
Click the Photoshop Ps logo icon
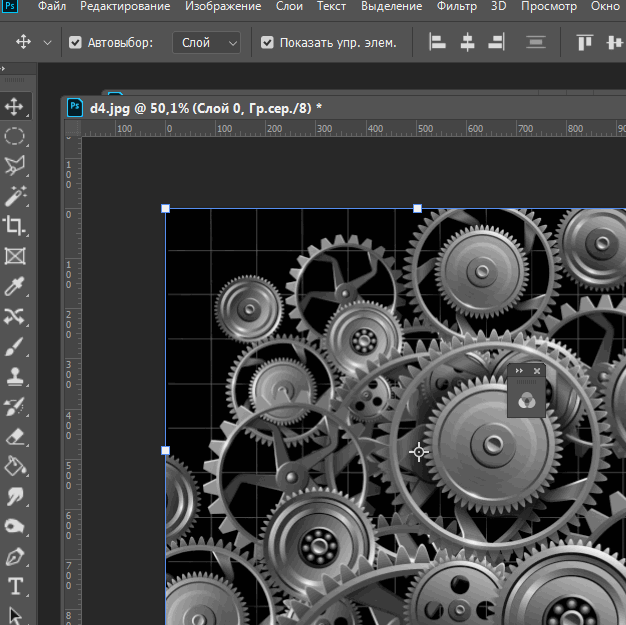(x=10, y=6)
